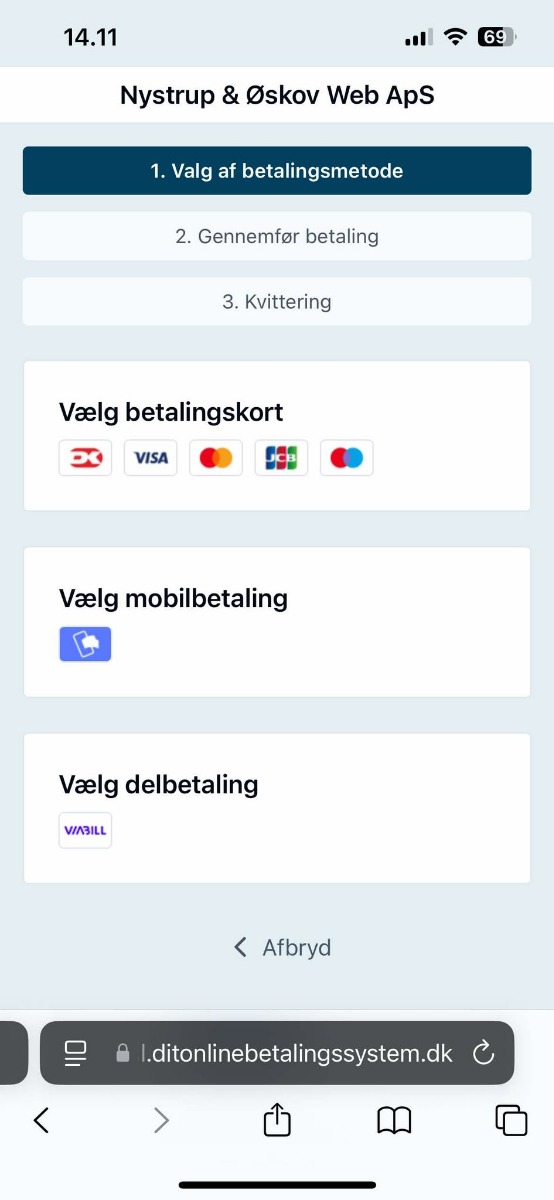The height and width of the screenshot is (1200, 554).
Task: Choose the ViaBill installment payment icon
Action: click(x=85, y=830)
